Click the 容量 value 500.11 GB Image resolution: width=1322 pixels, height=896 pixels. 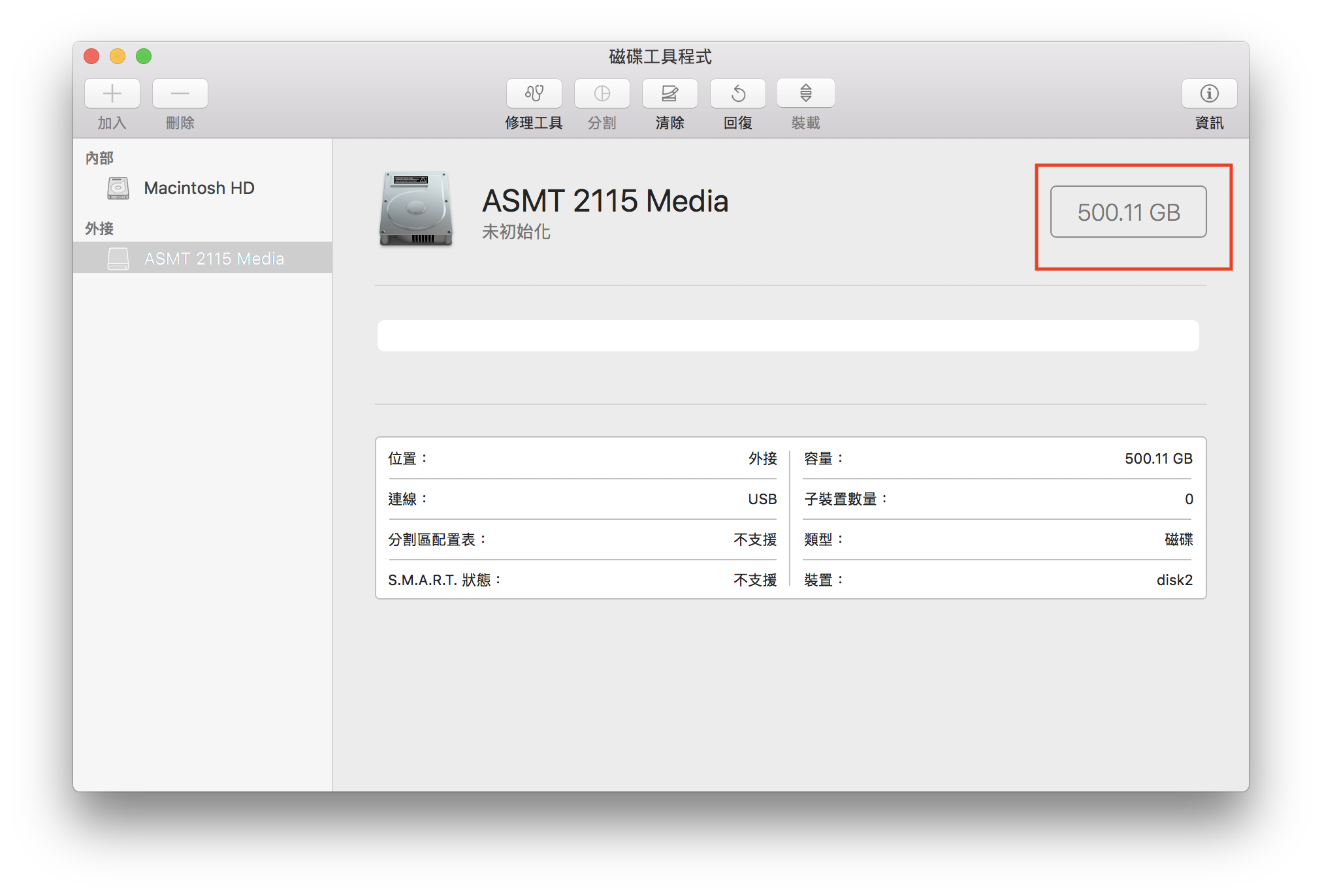pyautogui.click(x=1159, y=458)
